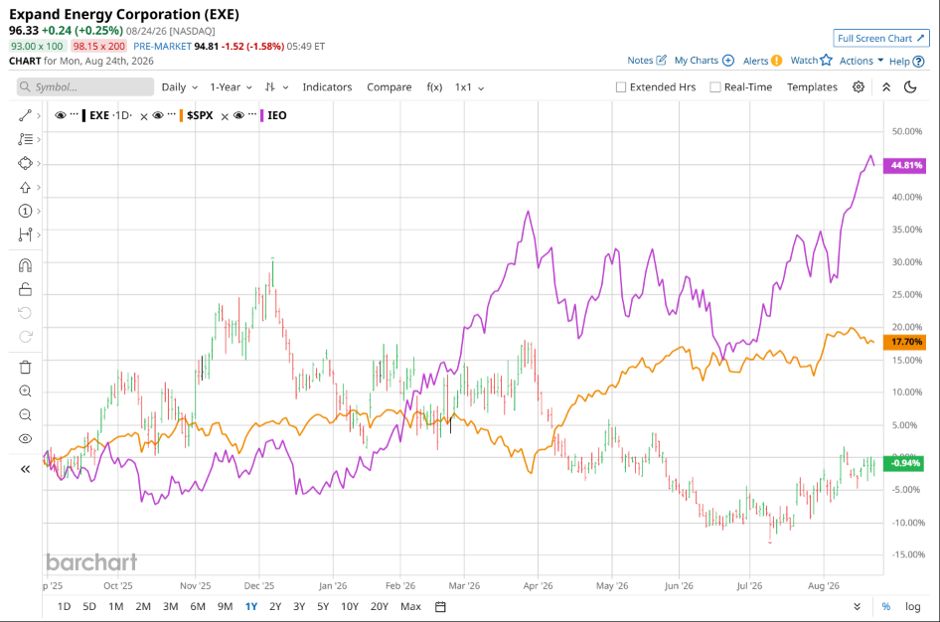This screenshot has width=940, height=622.
Task: Choose the shapes drawing tool
Action: (25, 163)
